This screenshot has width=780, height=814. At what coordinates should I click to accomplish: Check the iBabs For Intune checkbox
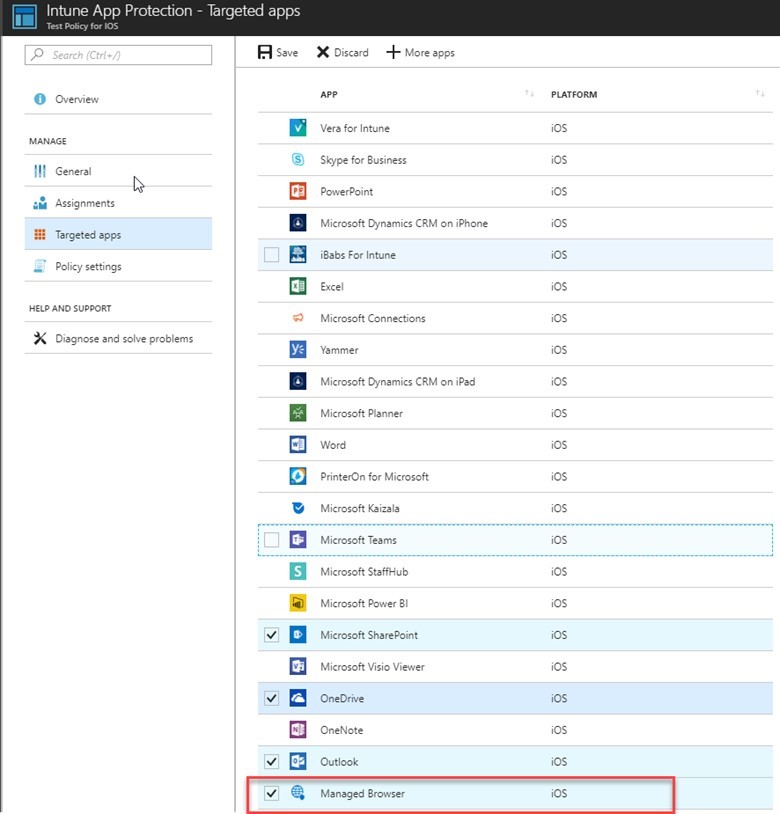point(270,255)
